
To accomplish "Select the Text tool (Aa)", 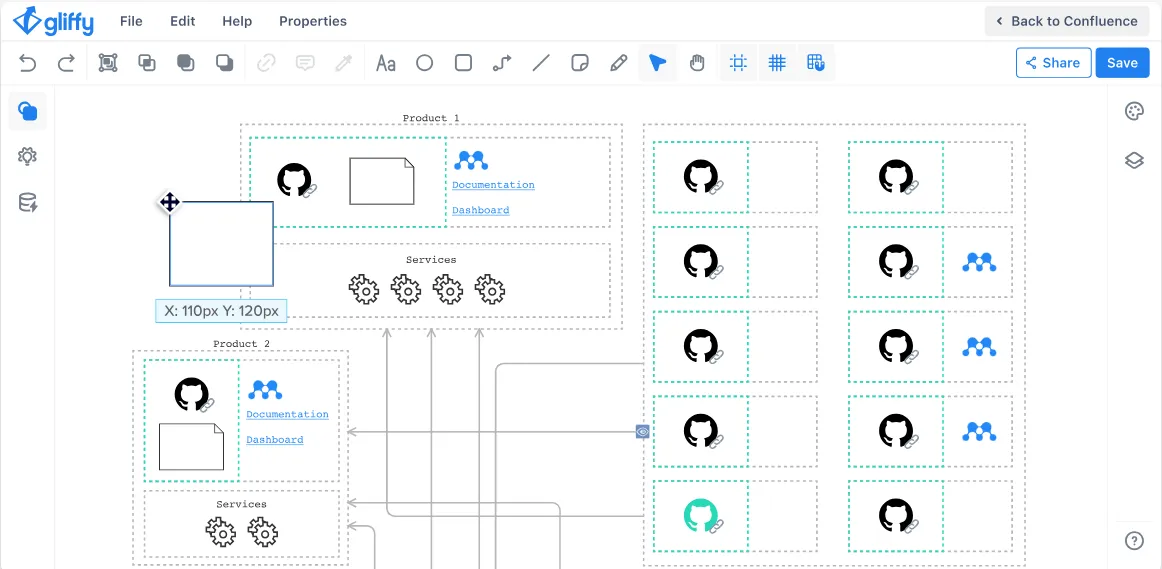I will (385, 63).
